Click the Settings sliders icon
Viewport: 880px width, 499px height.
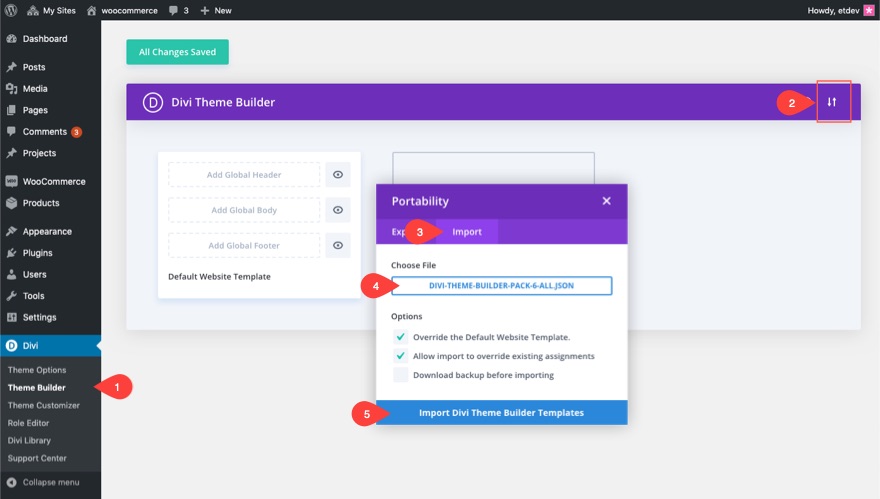11,317
